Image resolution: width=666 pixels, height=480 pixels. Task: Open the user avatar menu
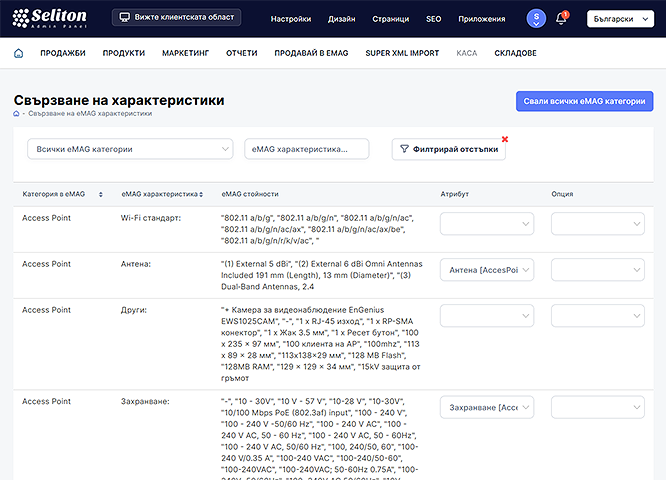coord(536,18)
